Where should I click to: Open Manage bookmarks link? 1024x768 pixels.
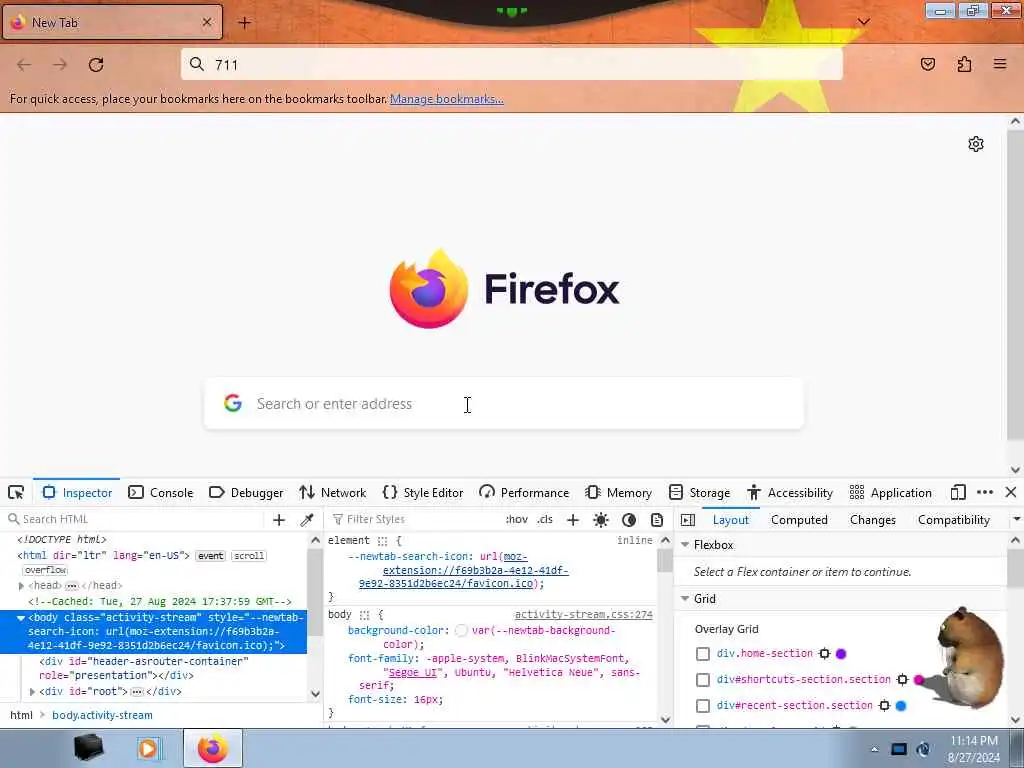pyautogui.click(x=447, y=99)
